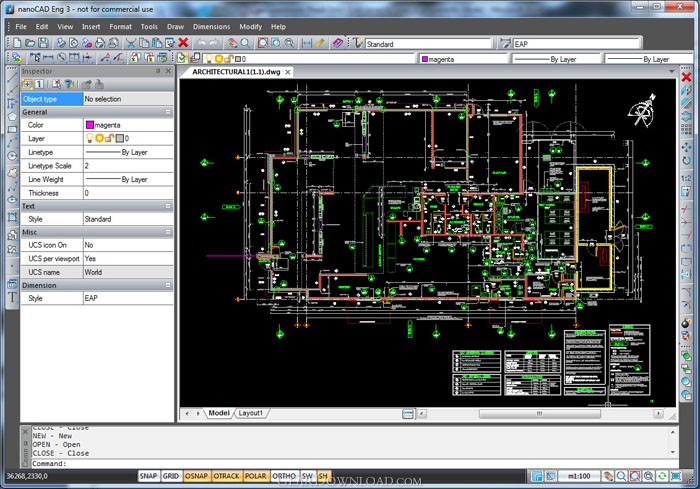Click the Open file folder icon

coord(30,43)
